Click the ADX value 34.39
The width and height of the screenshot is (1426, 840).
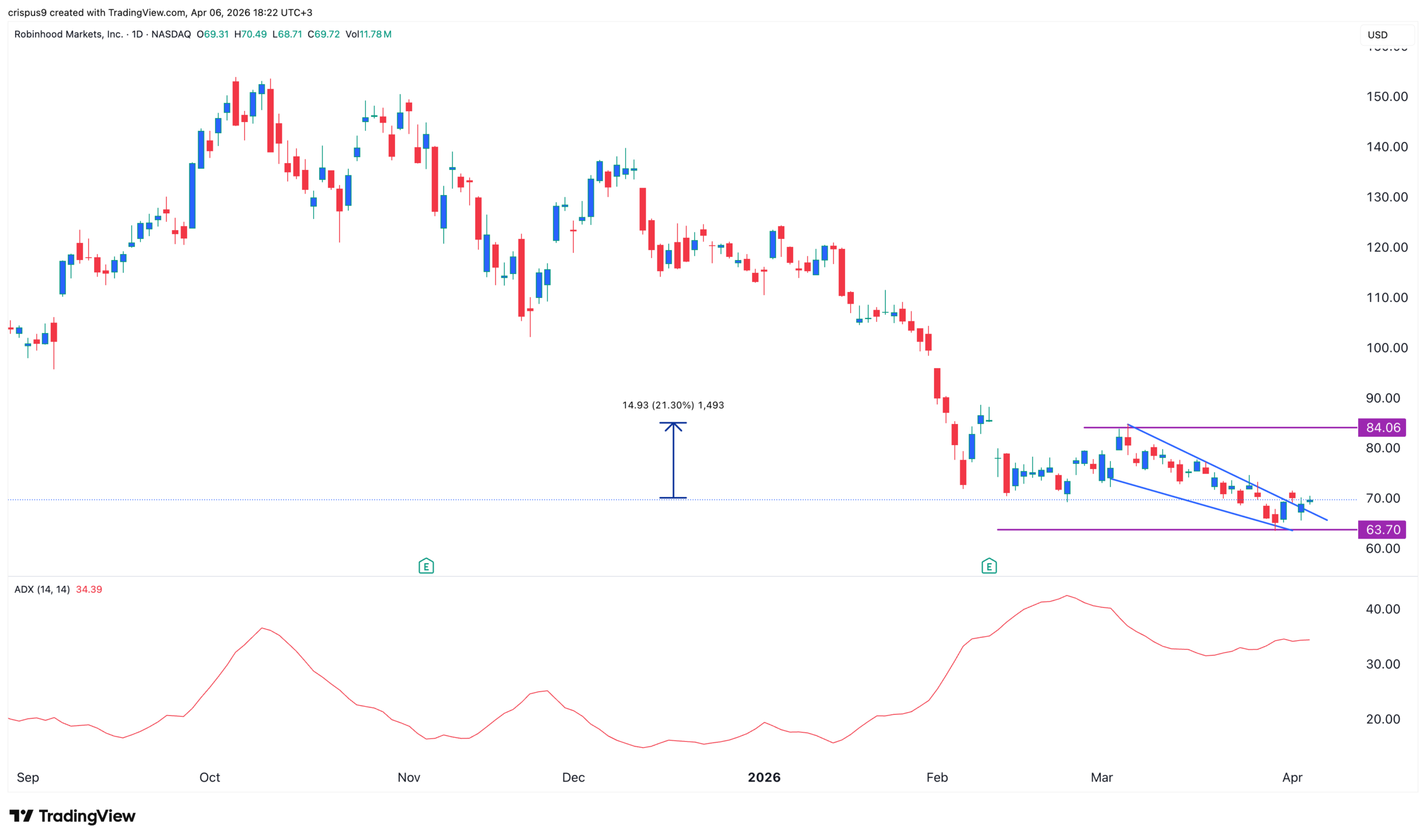(89, 589)
